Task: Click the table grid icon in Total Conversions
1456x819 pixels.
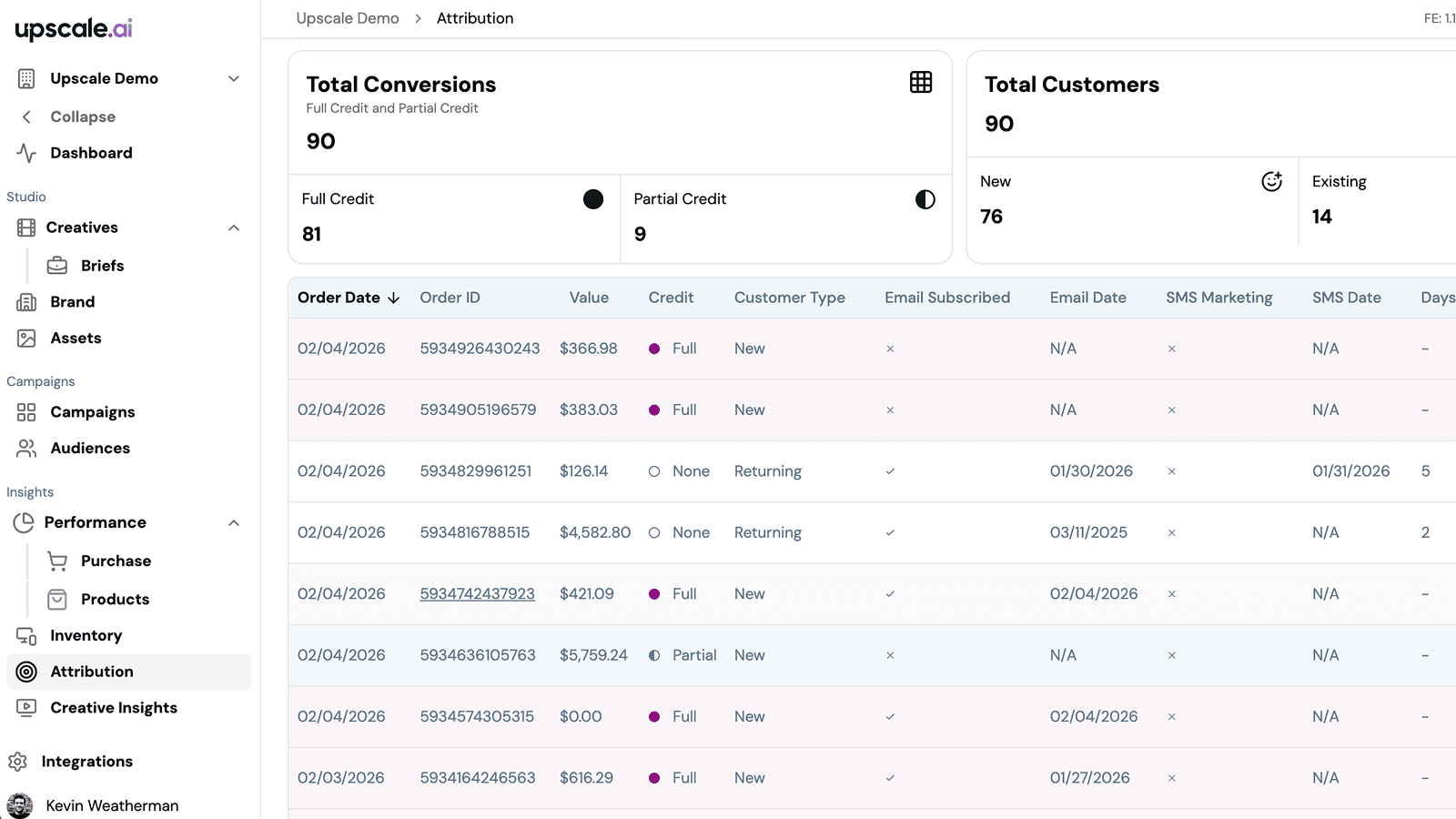Action: pos(921,82)
